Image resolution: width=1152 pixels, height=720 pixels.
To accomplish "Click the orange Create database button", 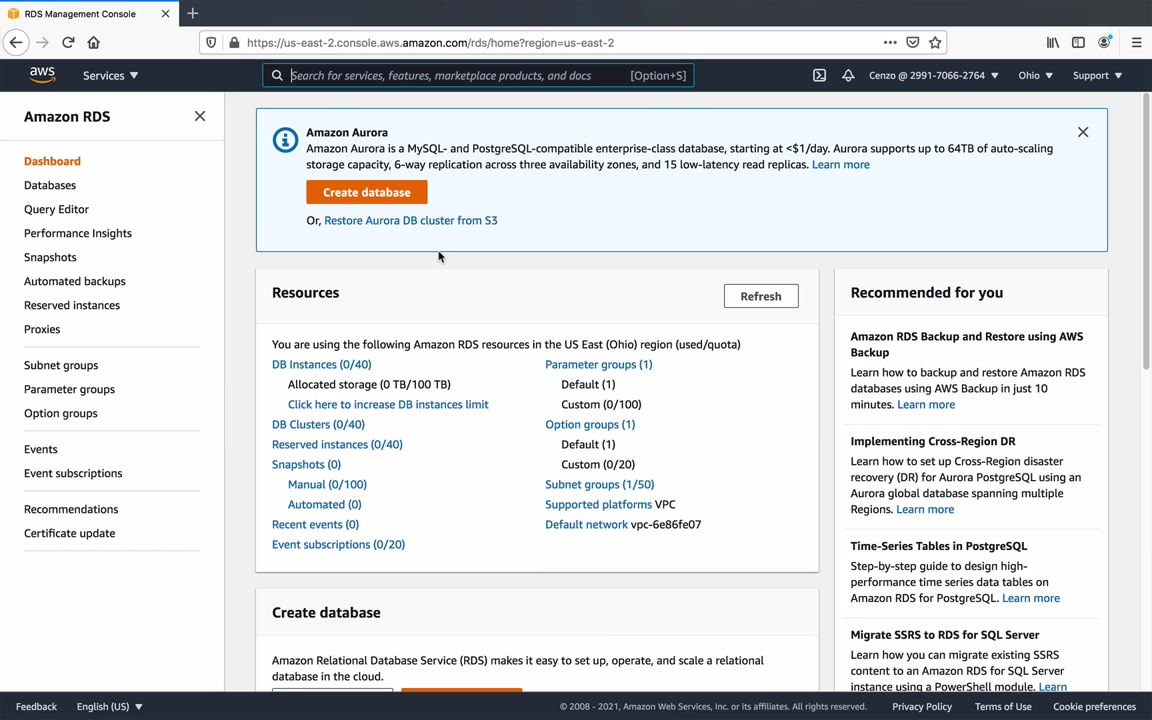I will pos(366,192).
